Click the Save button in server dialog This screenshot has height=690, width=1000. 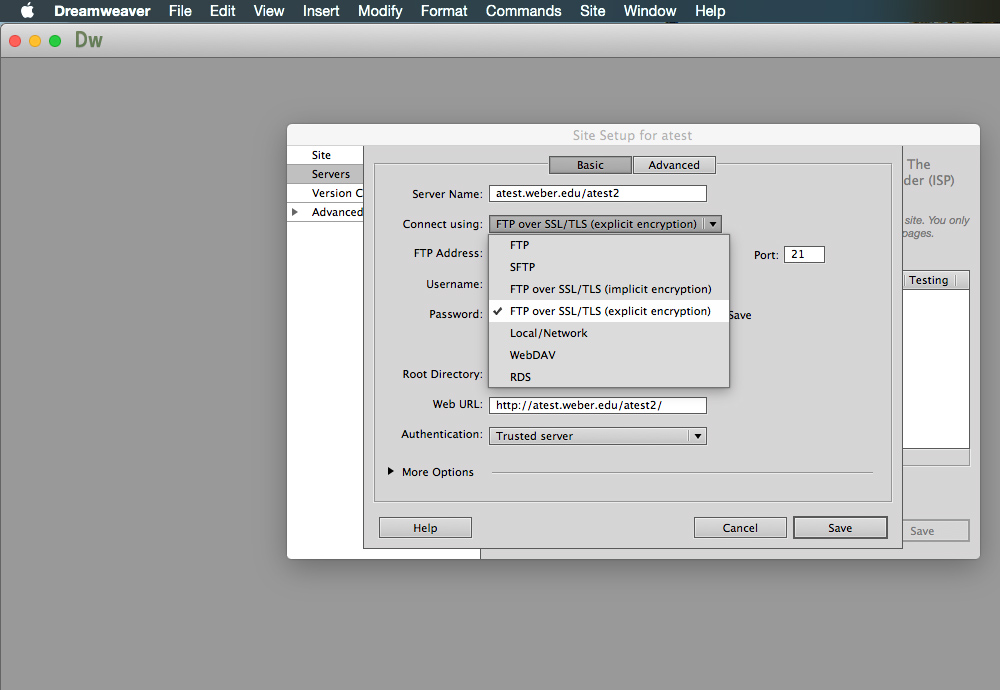click(839, 528)
